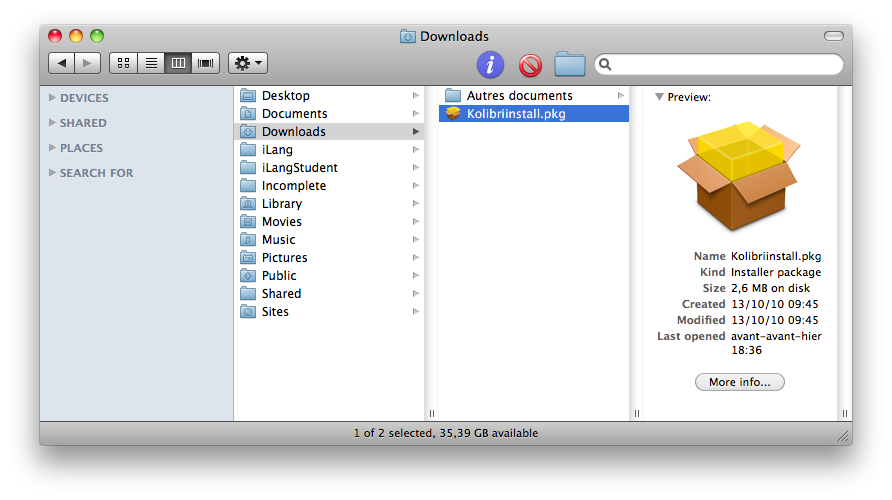Select the Kolibriinstall.pkg file
Screen dimensions: 892x500
tap(534, 114)
